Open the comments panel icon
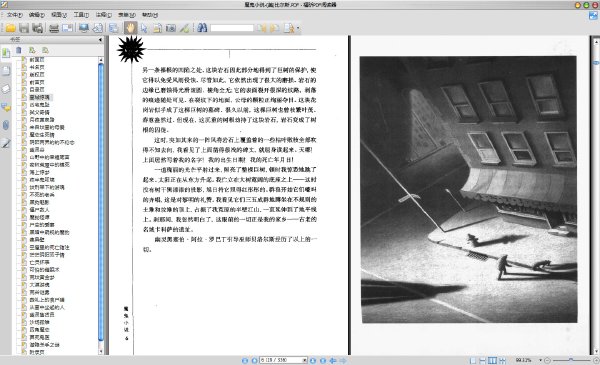 (x=6, y=107)
